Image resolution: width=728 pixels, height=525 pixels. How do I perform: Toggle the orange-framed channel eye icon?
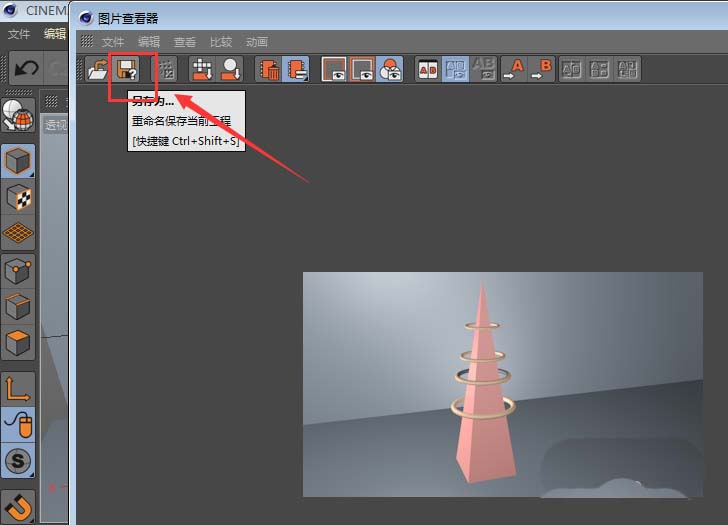tap(362, 69)
